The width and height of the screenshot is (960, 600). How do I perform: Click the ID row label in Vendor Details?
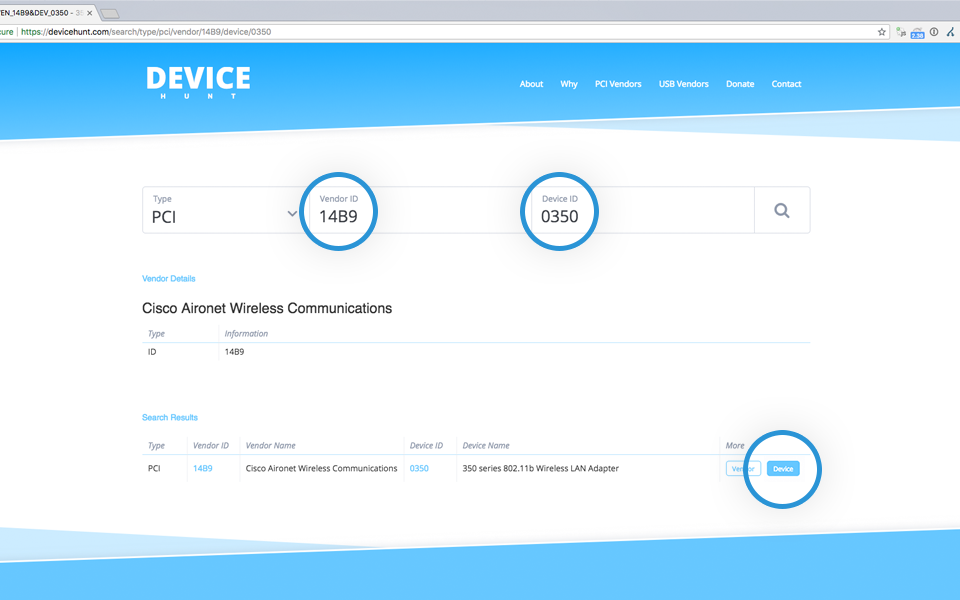click(x=152, y=352)
